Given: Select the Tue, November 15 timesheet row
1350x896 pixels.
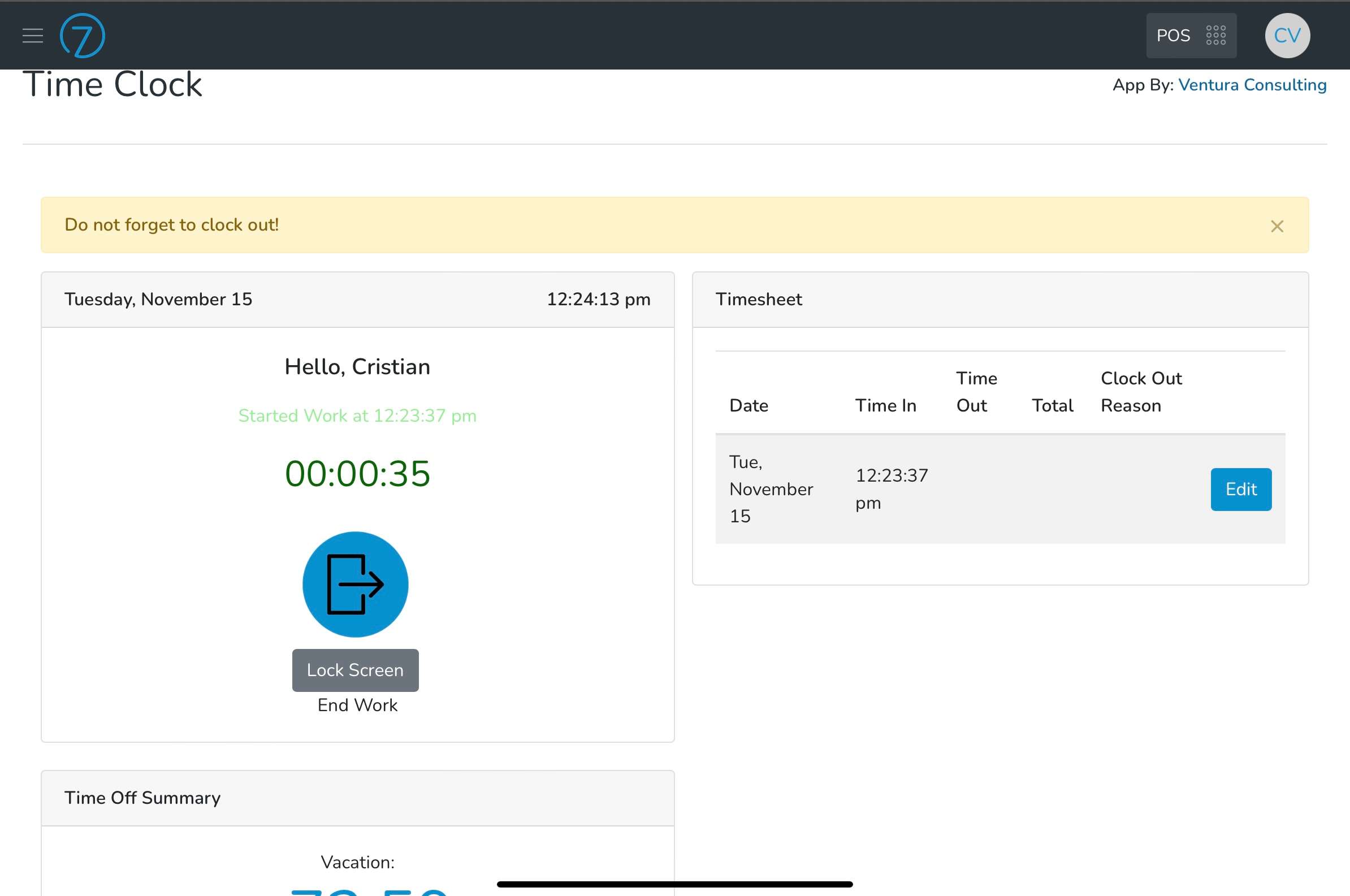Looking at the screenshot, I should (1000, 489).
